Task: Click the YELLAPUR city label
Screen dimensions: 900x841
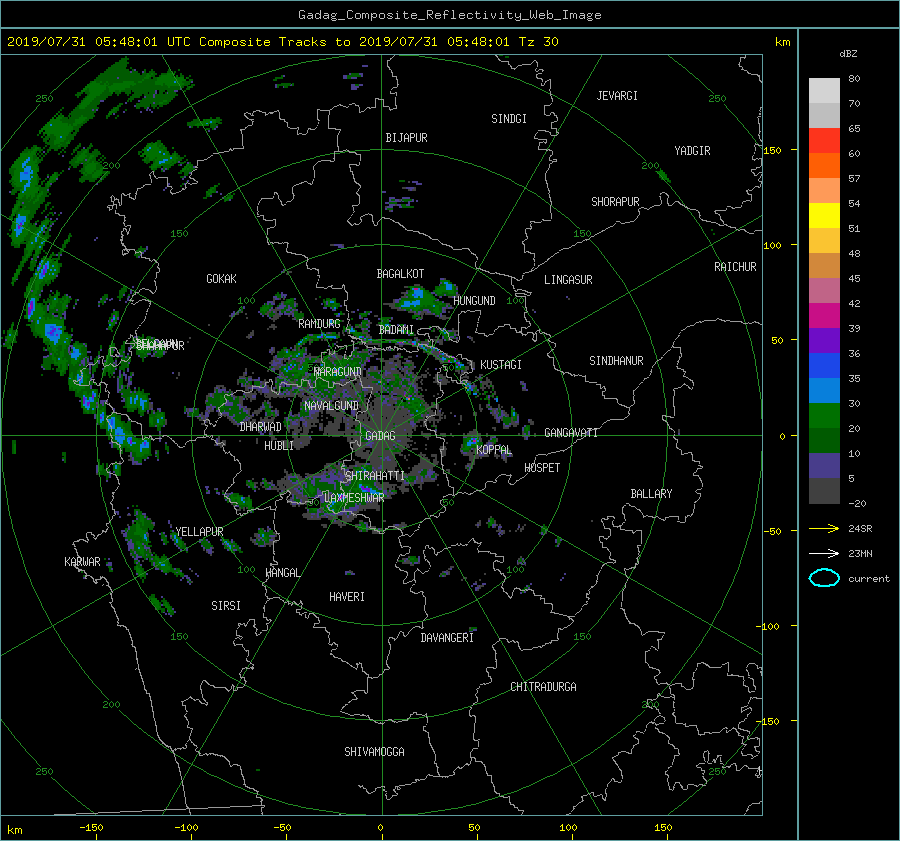Action: click(x=199, y=532)
